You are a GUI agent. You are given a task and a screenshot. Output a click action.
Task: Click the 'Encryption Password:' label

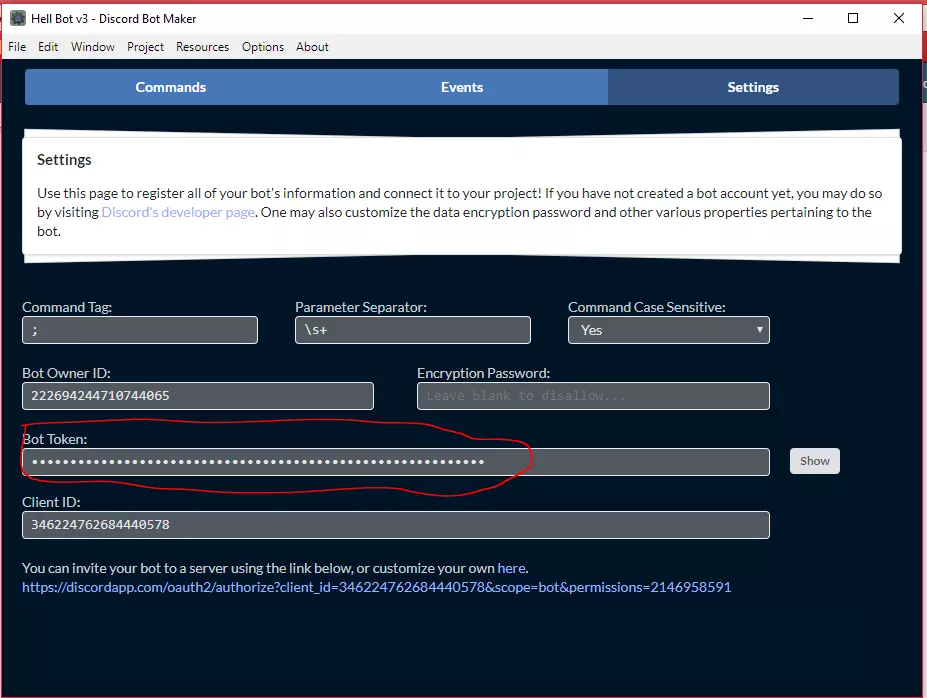(x=484, y=373)
